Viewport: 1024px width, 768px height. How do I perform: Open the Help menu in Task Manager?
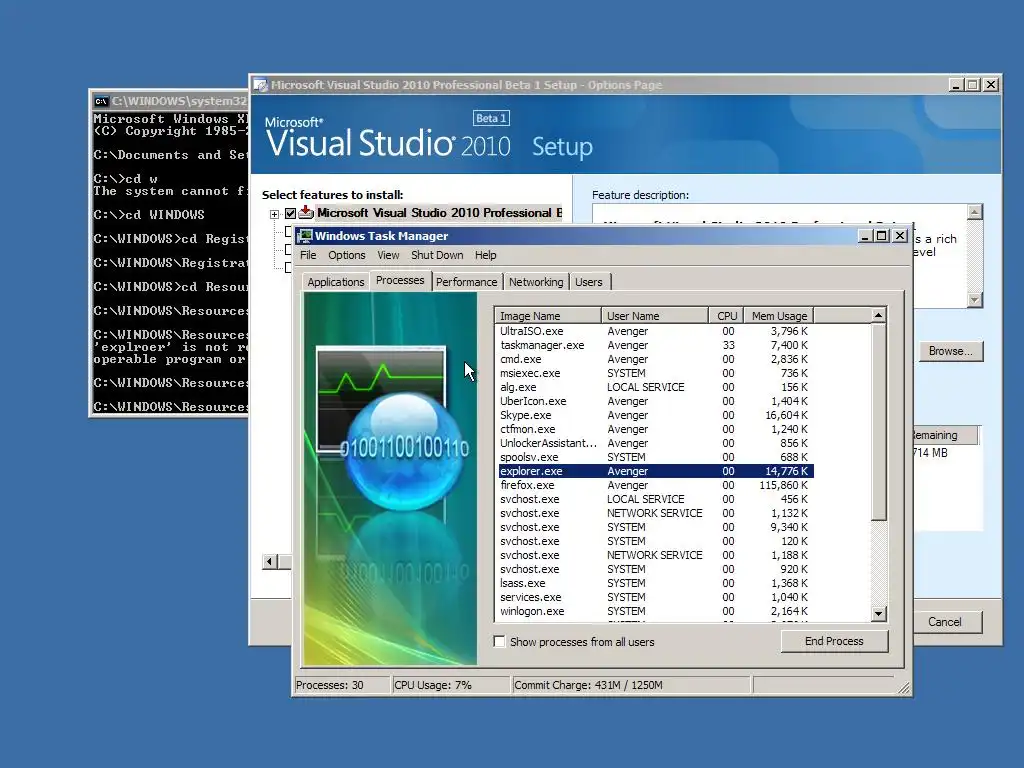[x=485, y=255]
